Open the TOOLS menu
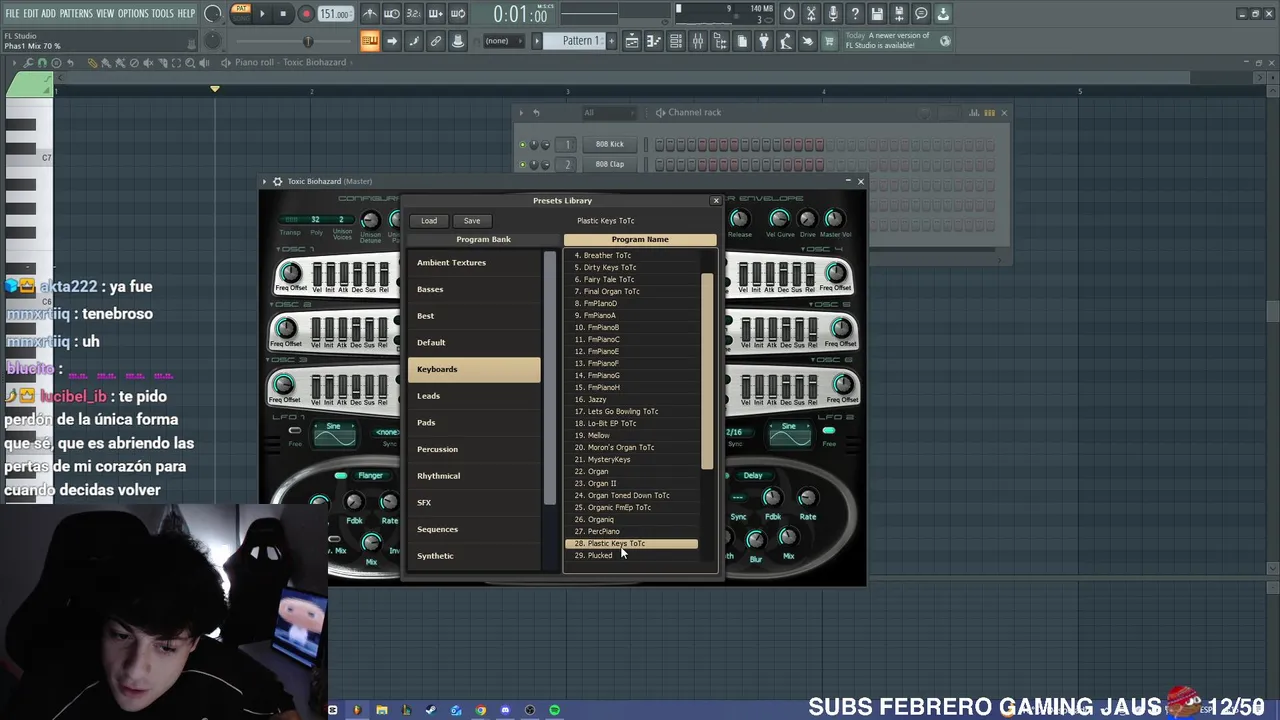Viewport: 1280px width, 720px height. (x=162, y=14)
